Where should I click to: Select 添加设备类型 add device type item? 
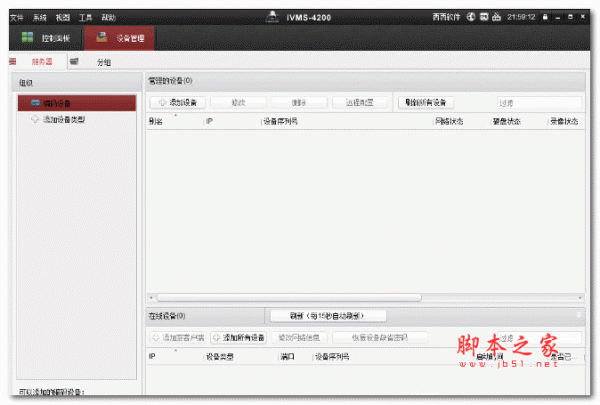(x=64, y=119)
